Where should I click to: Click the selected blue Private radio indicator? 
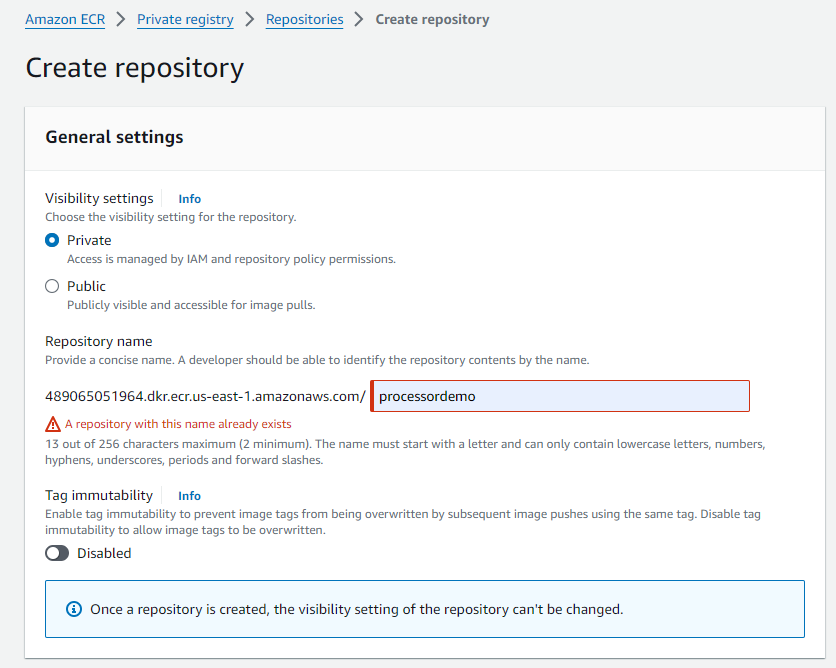click(x=51, y=240)
